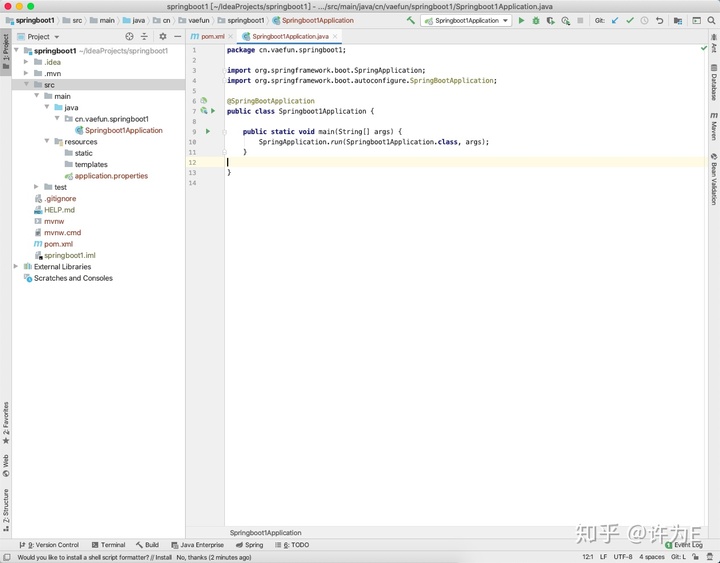Image resolution: width=720 pixels, height=563 pixels.
Task: Collapse the springboot1 root project node
Action: pos(17,50)
